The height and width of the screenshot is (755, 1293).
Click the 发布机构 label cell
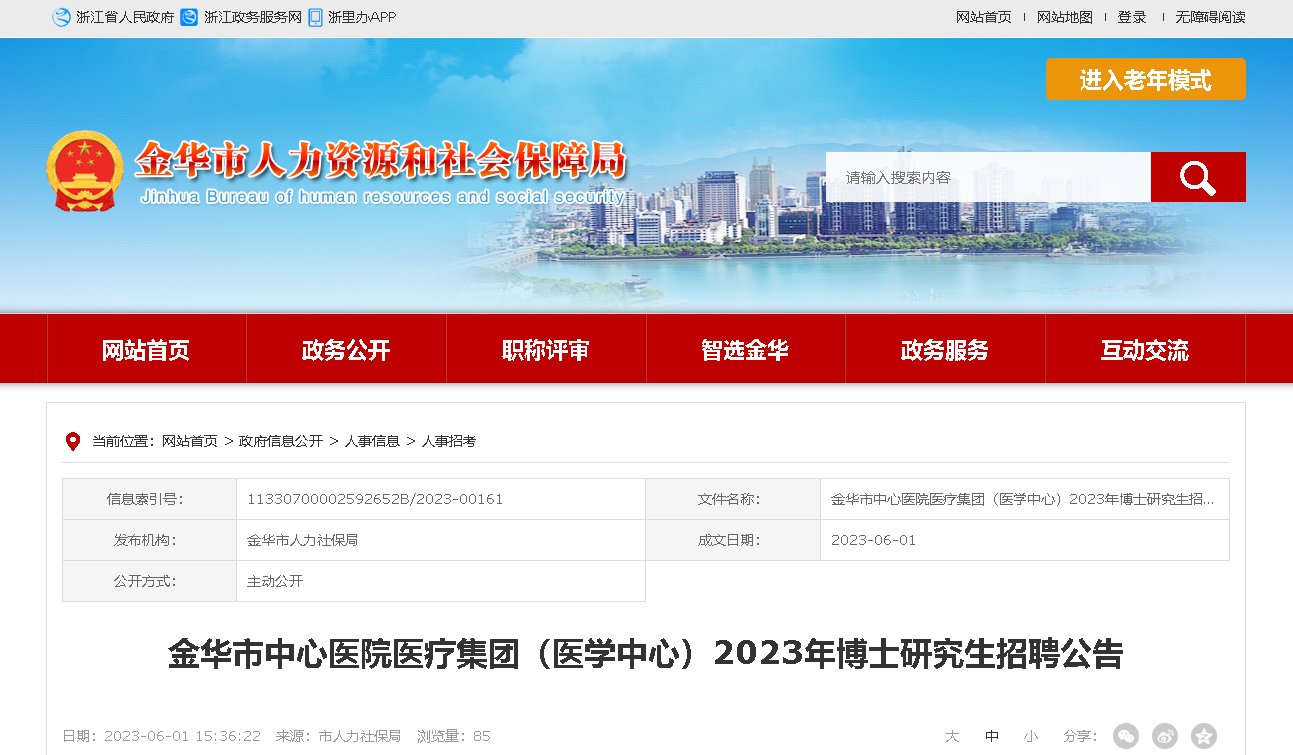[150, 540]
